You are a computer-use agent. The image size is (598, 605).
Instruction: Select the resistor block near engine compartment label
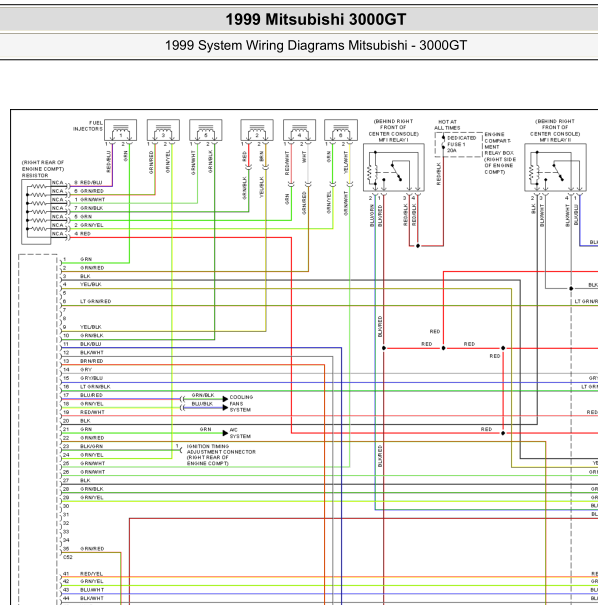click(x=36, y=212)
